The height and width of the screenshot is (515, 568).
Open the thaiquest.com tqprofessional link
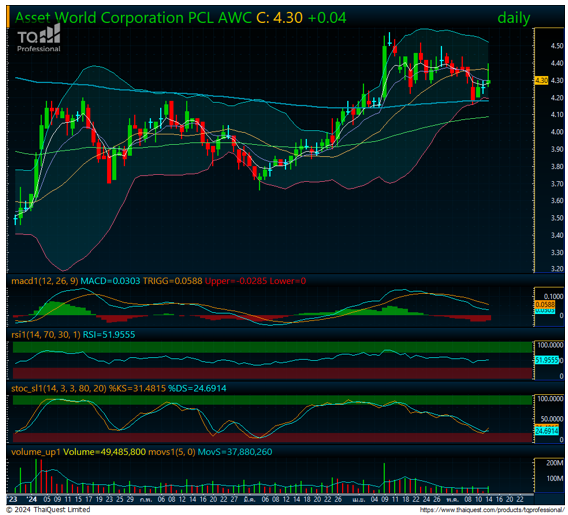492,510
